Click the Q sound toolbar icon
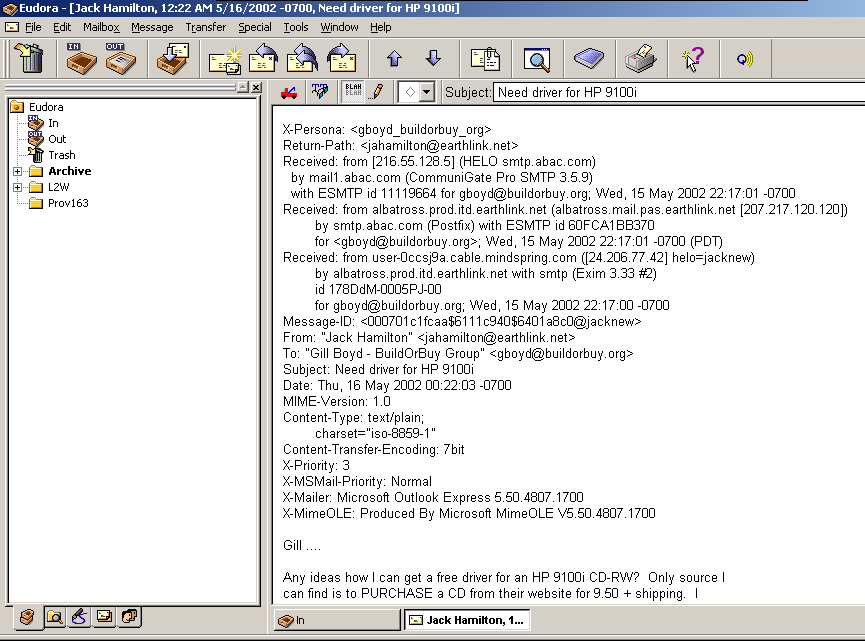Image resolution: width=865 pixels, height=641 pixels. 745,58
